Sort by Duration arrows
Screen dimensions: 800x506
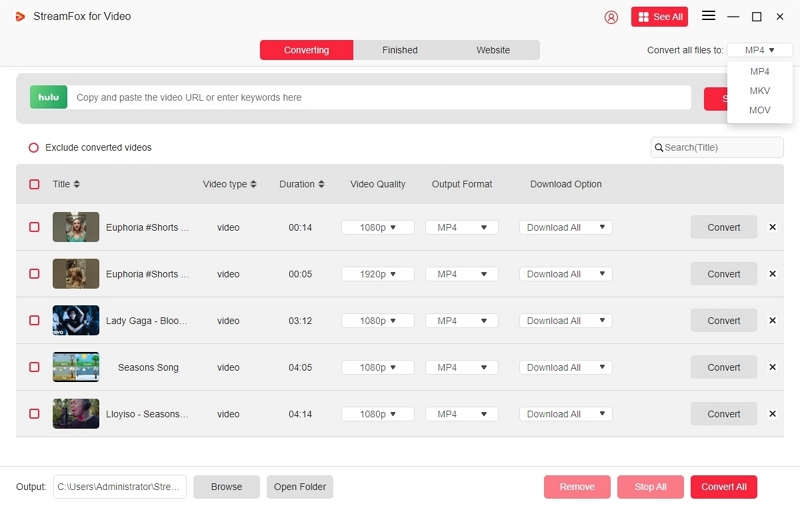(x=321, y=184)
